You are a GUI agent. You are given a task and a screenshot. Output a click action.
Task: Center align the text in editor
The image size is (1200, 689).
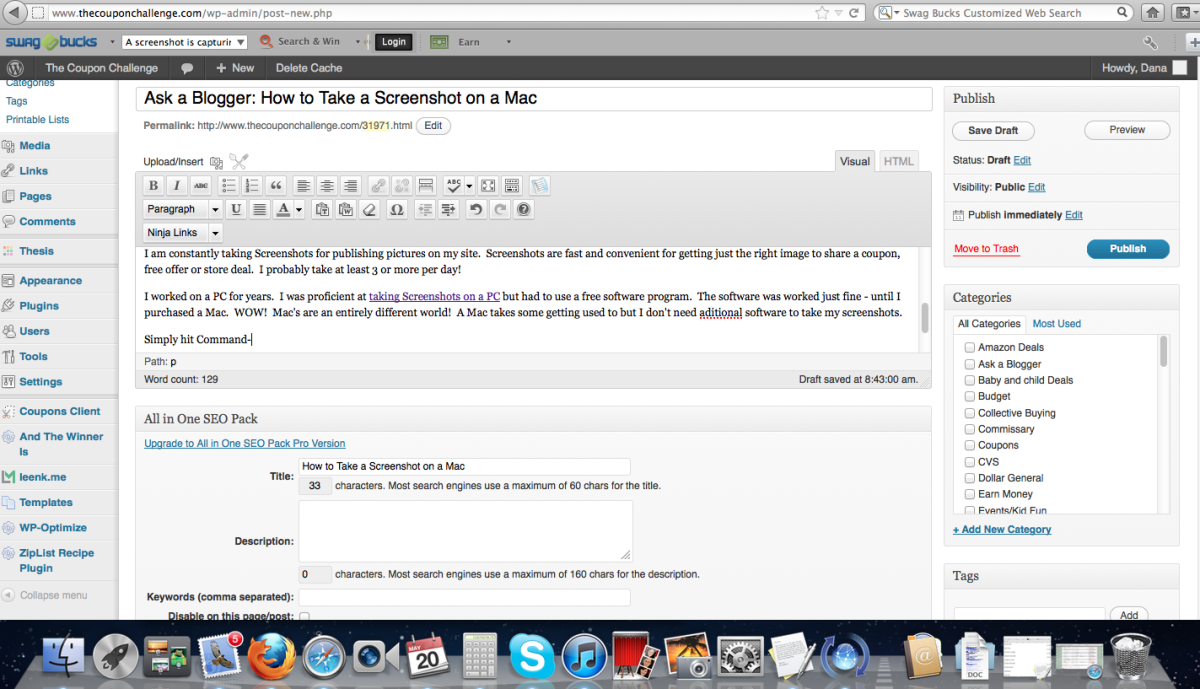coord(327,185)
